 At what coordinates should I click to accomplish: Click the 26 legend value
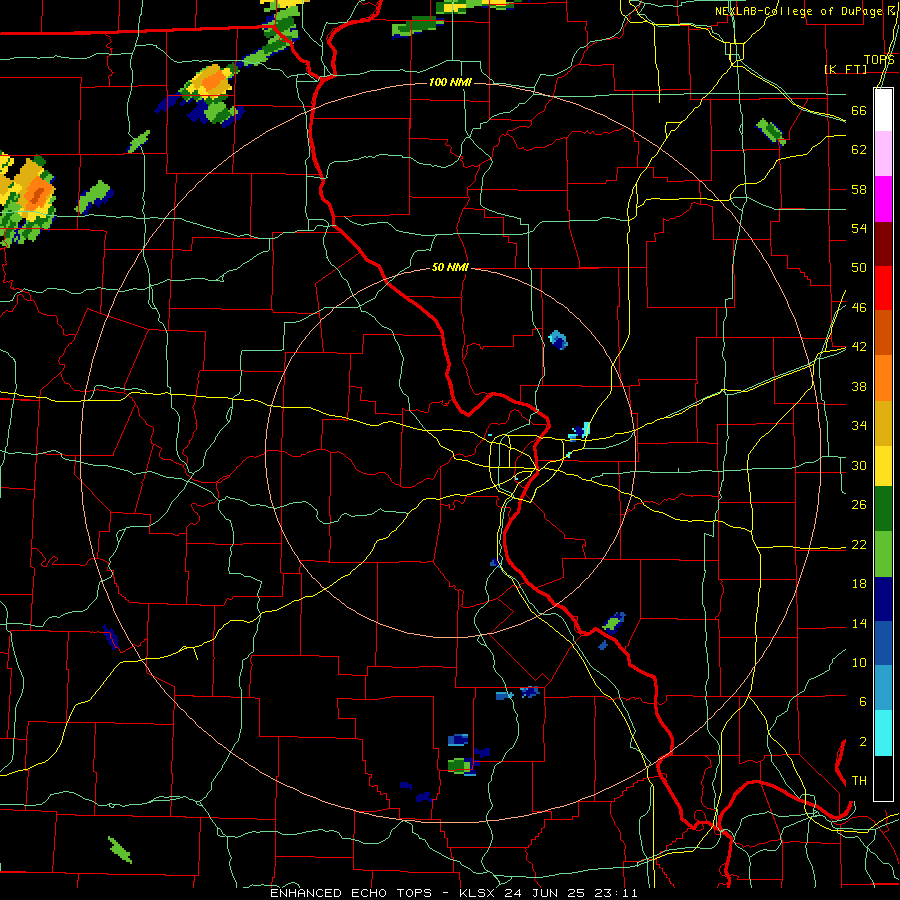pos(859,505)
